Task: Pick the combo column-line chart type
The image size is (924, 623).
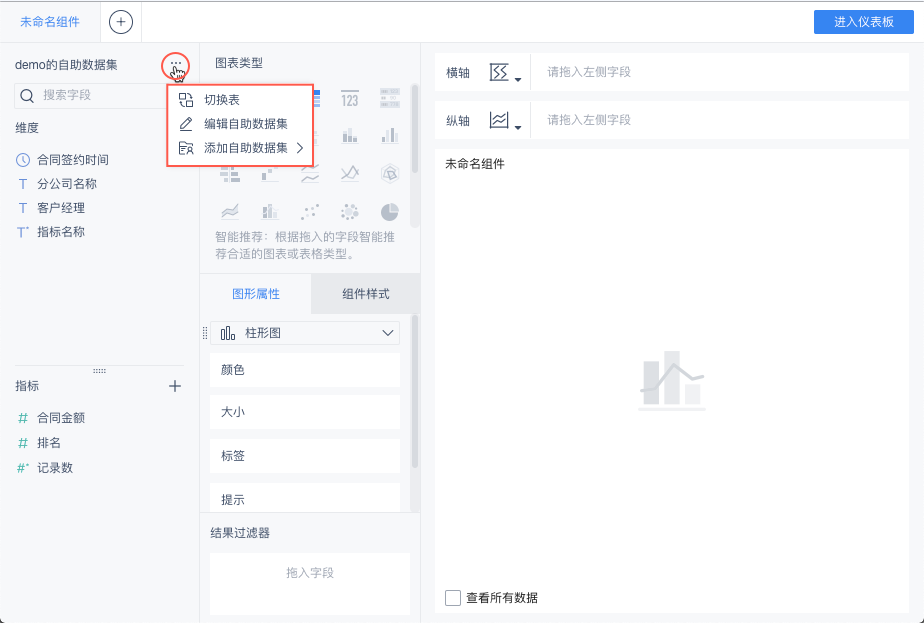Action: 270,211
